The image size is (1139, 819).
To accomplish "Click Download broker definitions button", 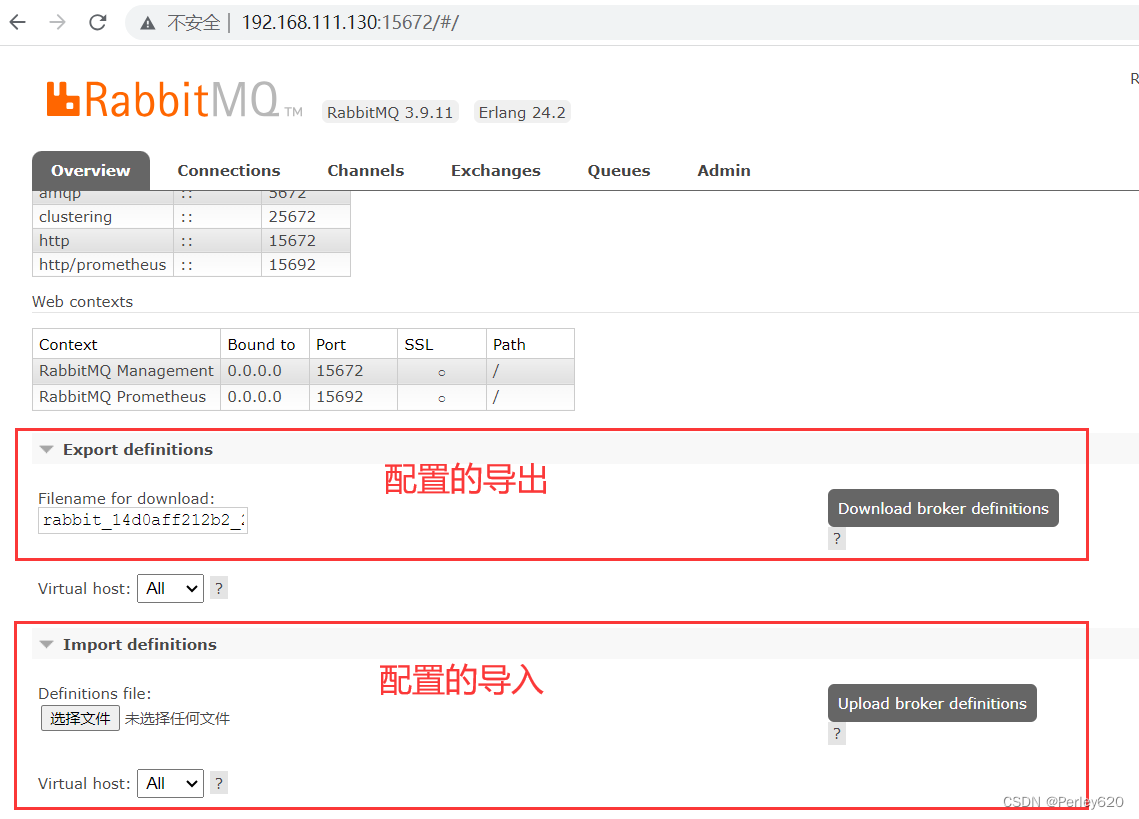I will click(943, 508).
